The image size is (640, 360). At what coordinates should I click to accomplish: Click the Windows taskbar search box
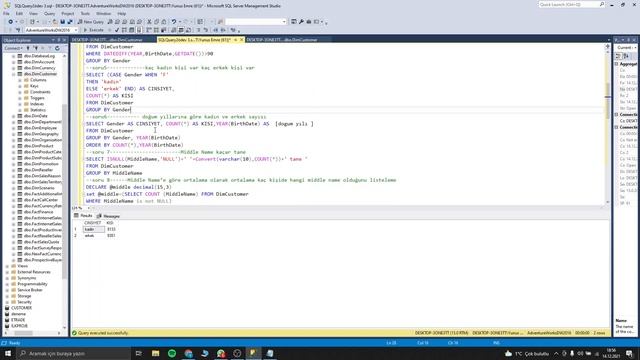pos(73,353)
